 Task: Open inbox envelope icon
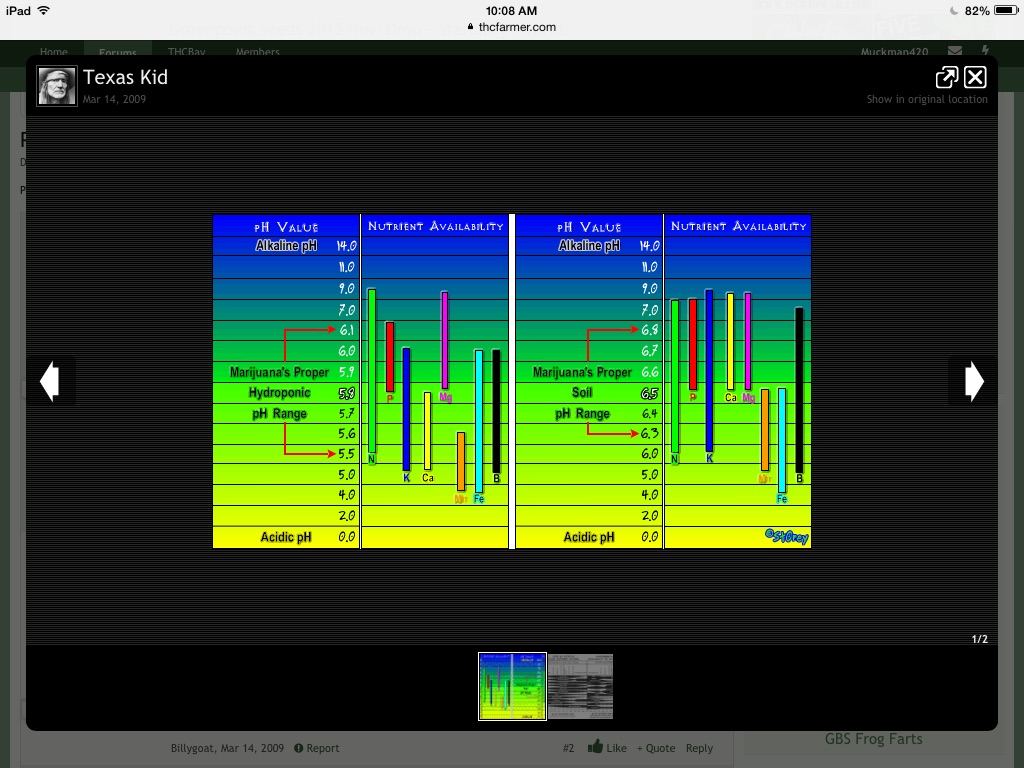pyautogui.click(x=955, y=51)
